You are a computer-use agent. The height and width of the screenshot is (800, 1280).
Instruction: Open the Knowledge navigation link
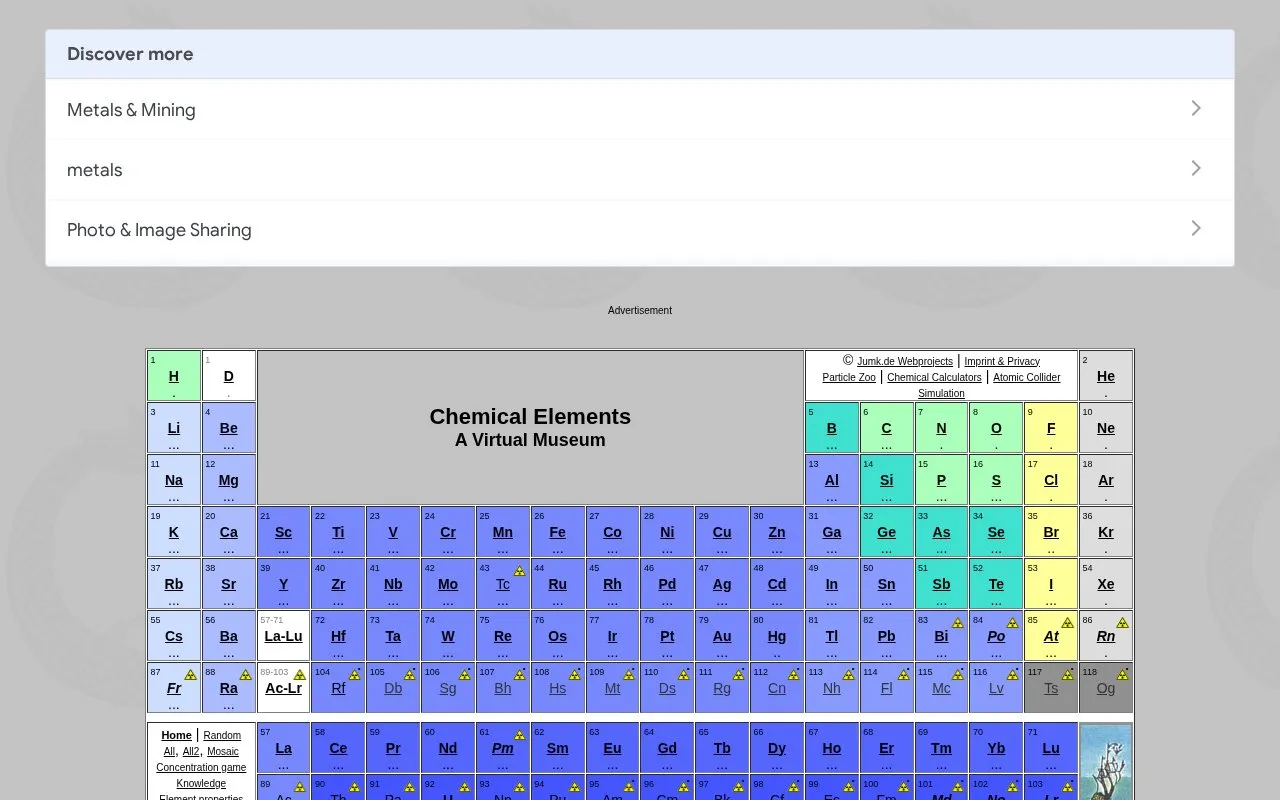pyautogui.click(x=201, y=783)
